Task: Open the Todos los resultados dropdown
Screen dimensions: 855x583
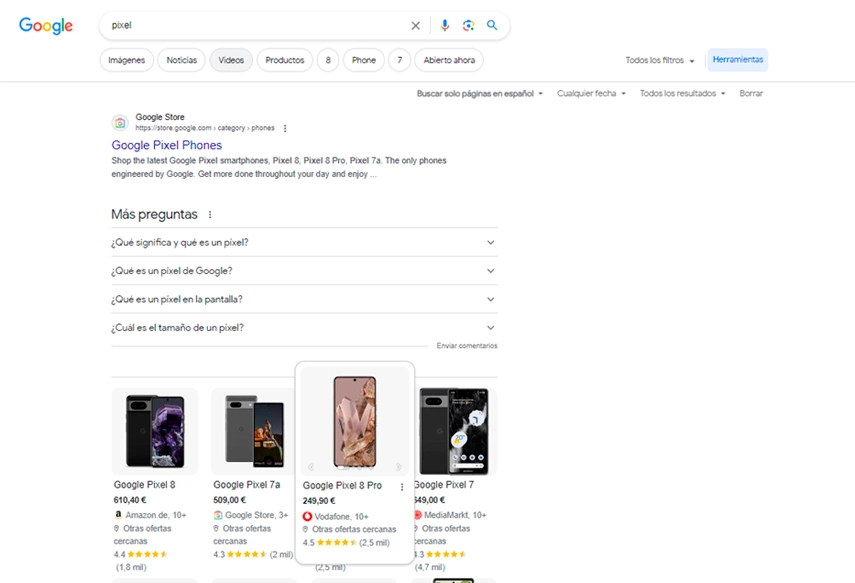Action: pyautogui.click(x=683, y=93)
